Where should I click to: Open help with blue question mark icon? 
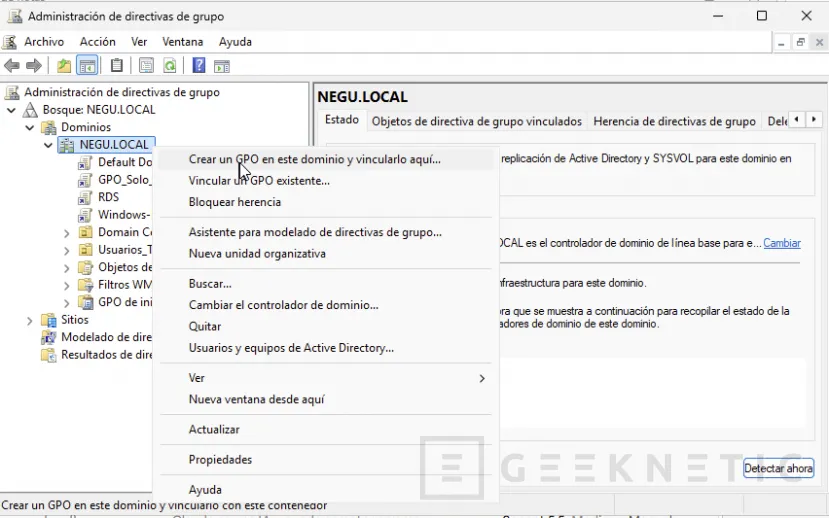click(x=199, y=66)
